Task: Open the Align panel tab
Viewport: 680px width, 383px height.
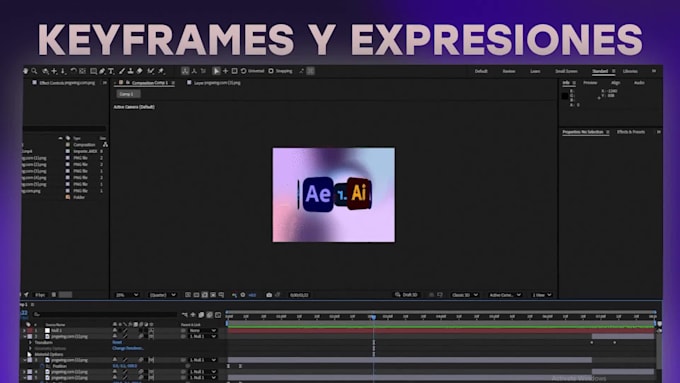Action: pos(615,83)
